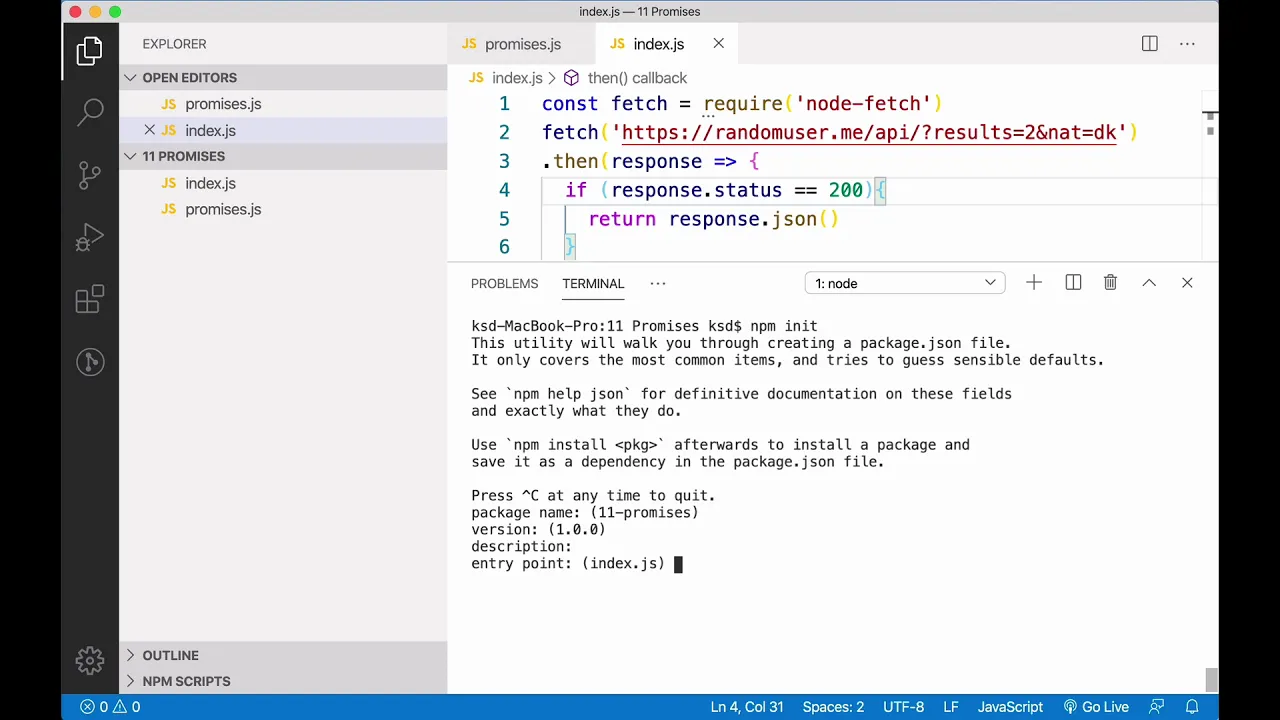Expand the Outline section
This screenshot has height=720, width=1280.
[283, 655]
